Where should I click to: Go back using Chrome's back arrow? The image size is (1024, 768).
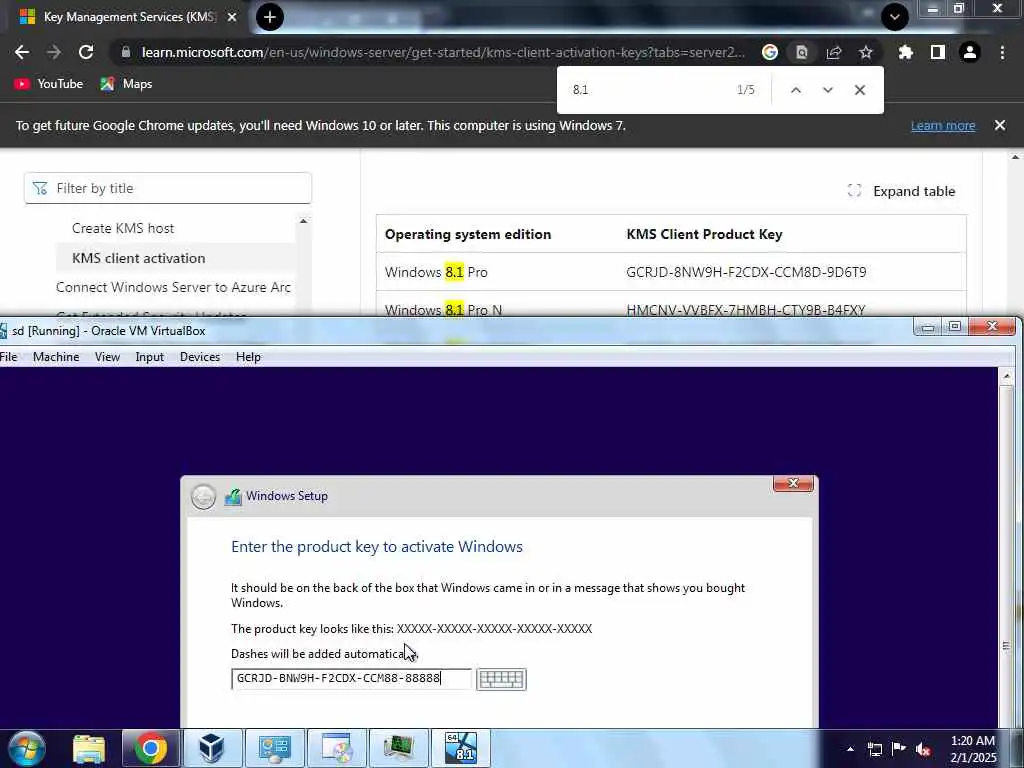point(22,52)
